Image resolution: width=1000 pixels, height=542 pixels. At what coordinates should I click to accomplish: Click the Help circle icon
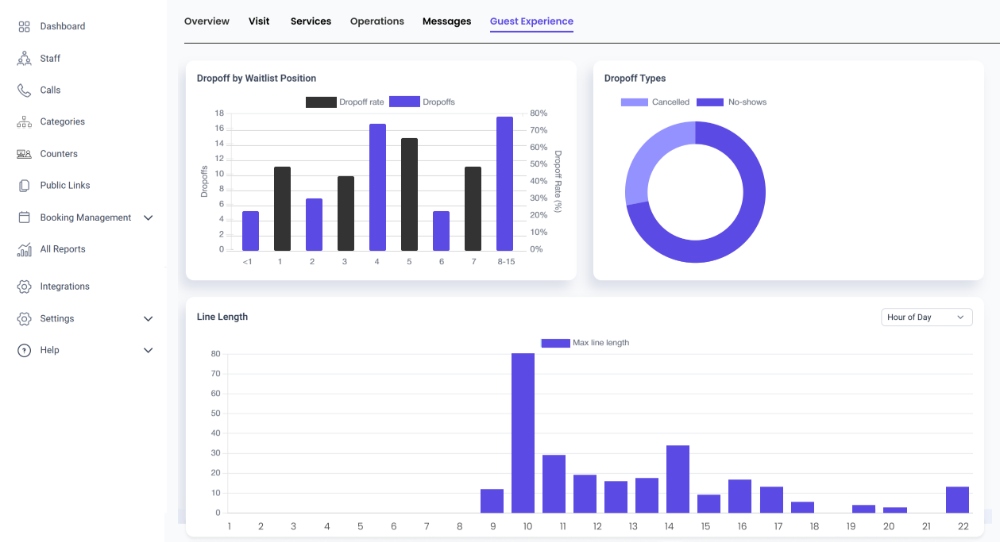(24, 350)
